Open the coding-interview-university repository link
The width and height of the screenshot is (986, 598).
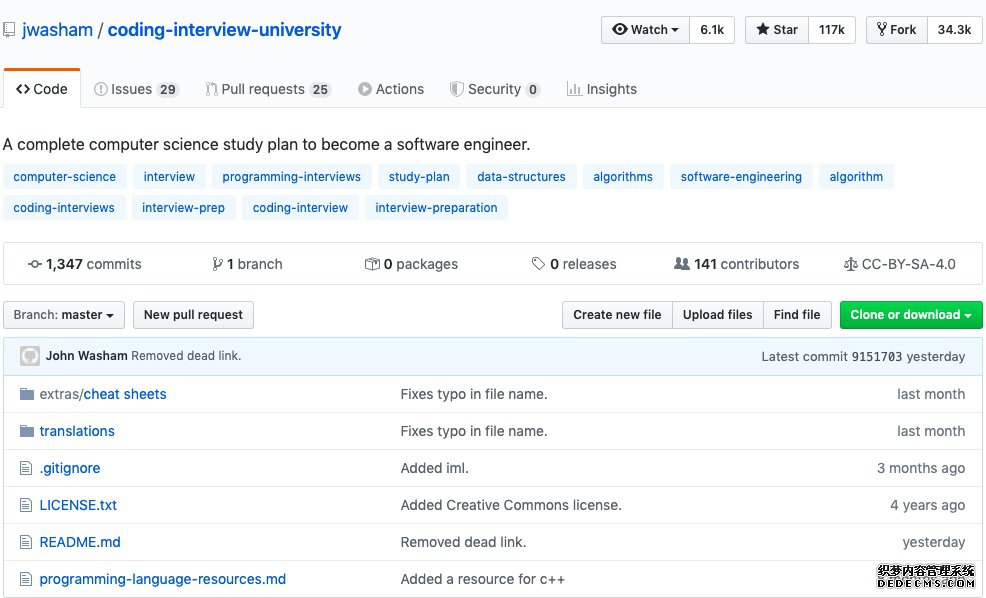[224, 30]
